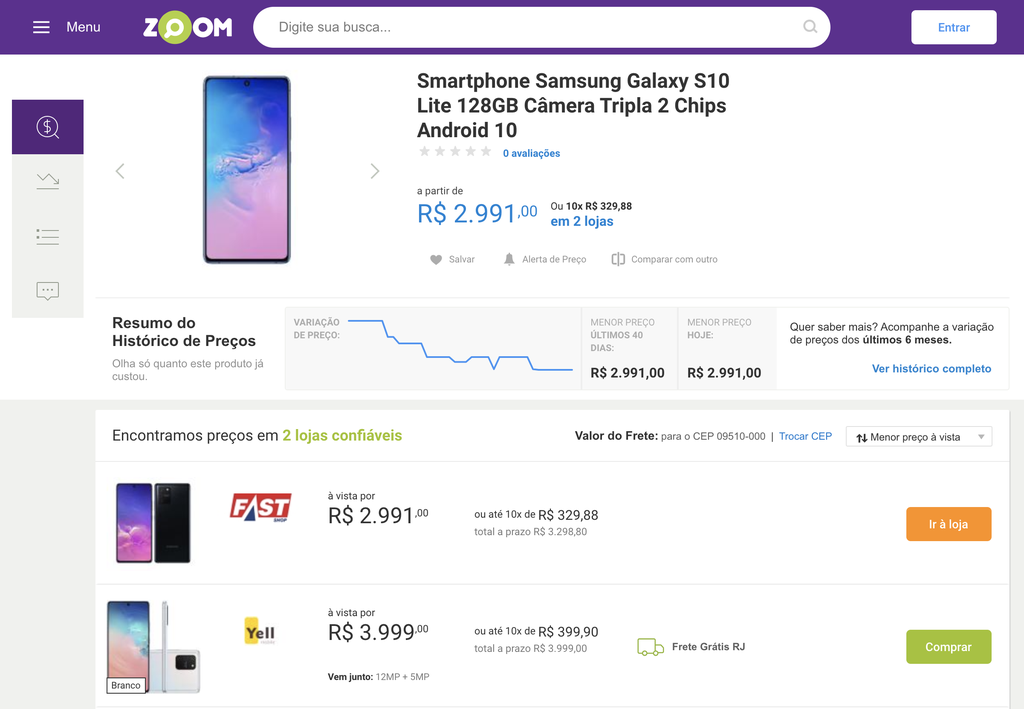This screenshot has height=709, width=1024.
Task: Show next product image with right arrow
Action: 375,171
